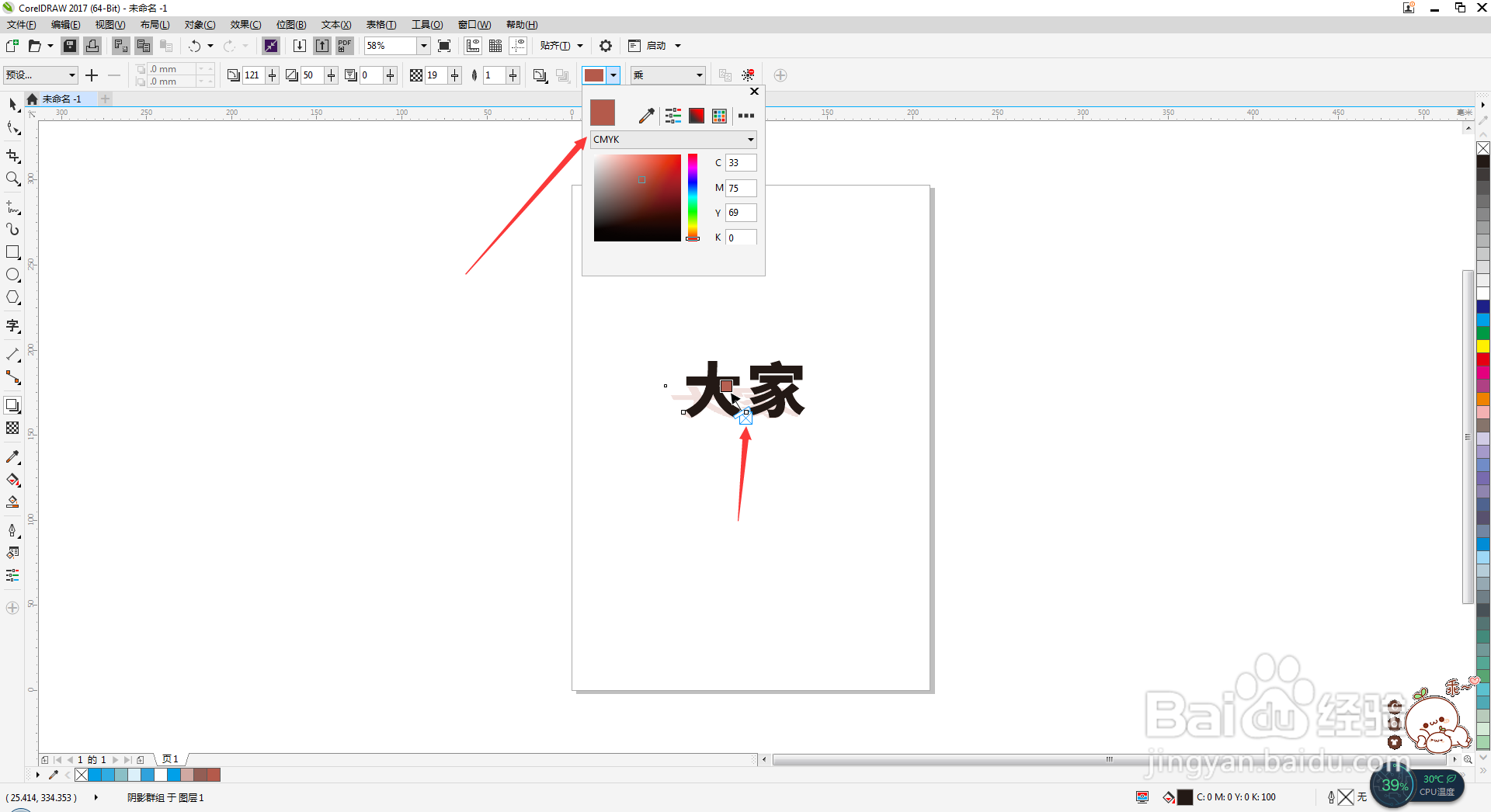Expand the 预设 presets dropdown
1491x812 pixels.
pyautogui.click(x=72, y=75)
